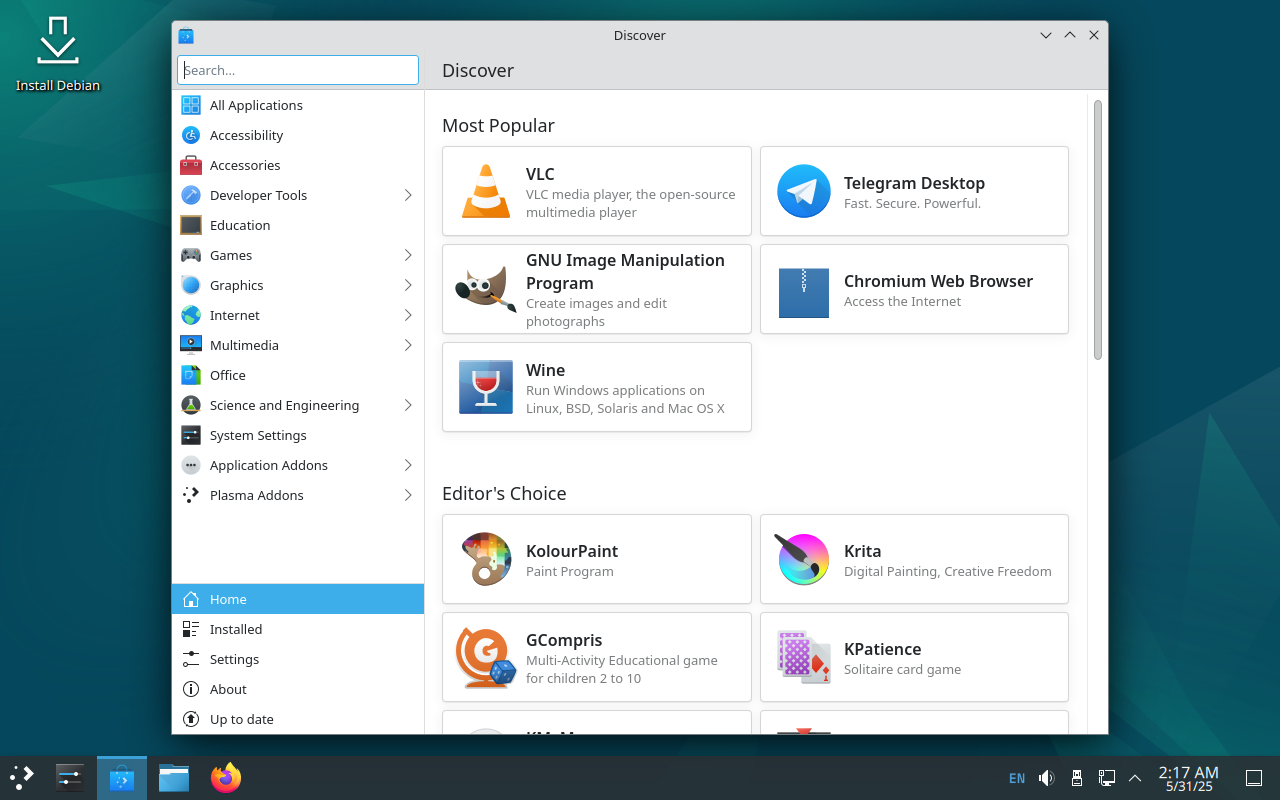Open the Wine application card
The height and width of the screenshot is (800, 1280).
[597, 387]
